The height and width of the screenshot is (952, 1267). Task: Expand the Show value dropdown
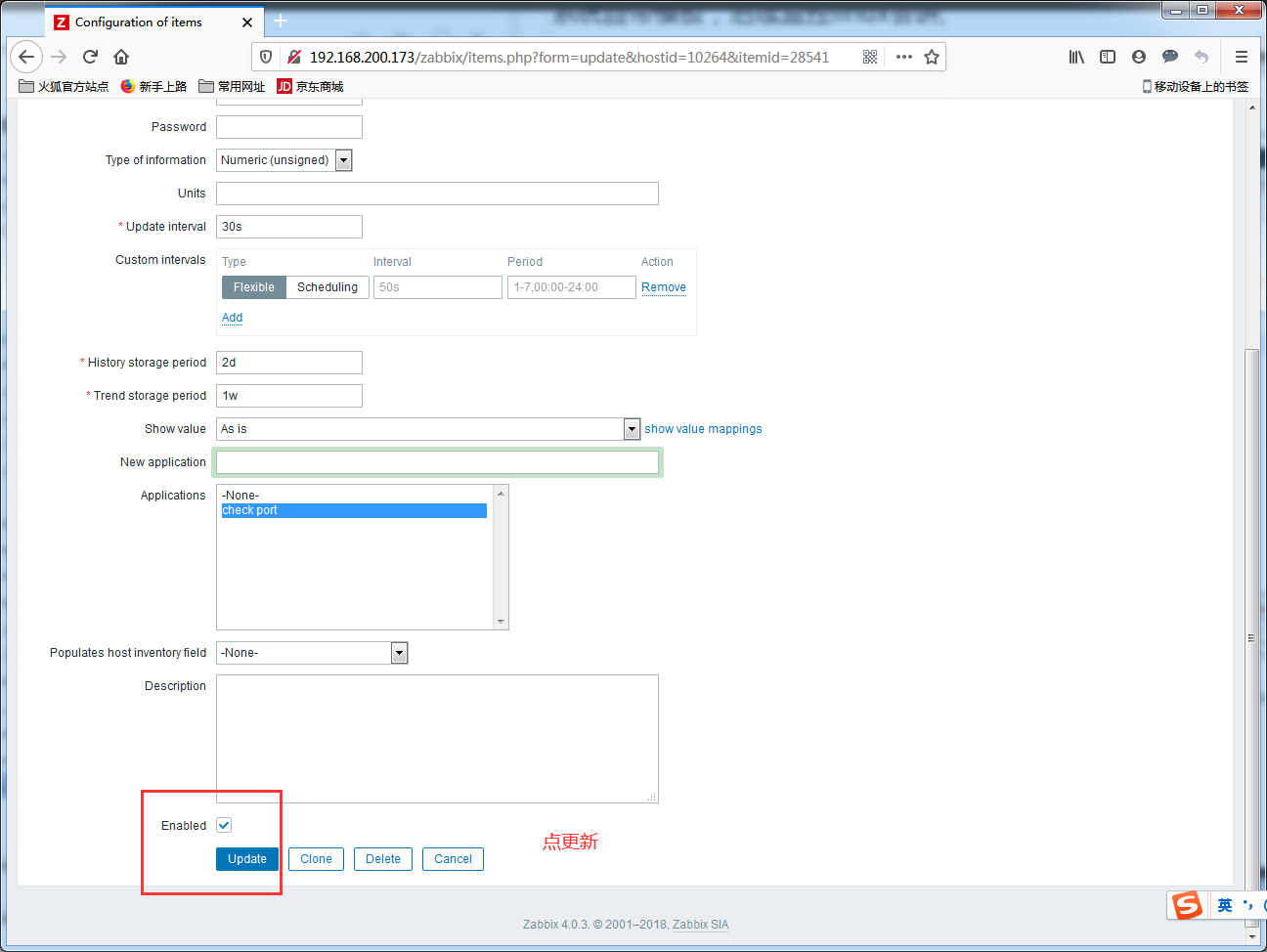[428, 429]
